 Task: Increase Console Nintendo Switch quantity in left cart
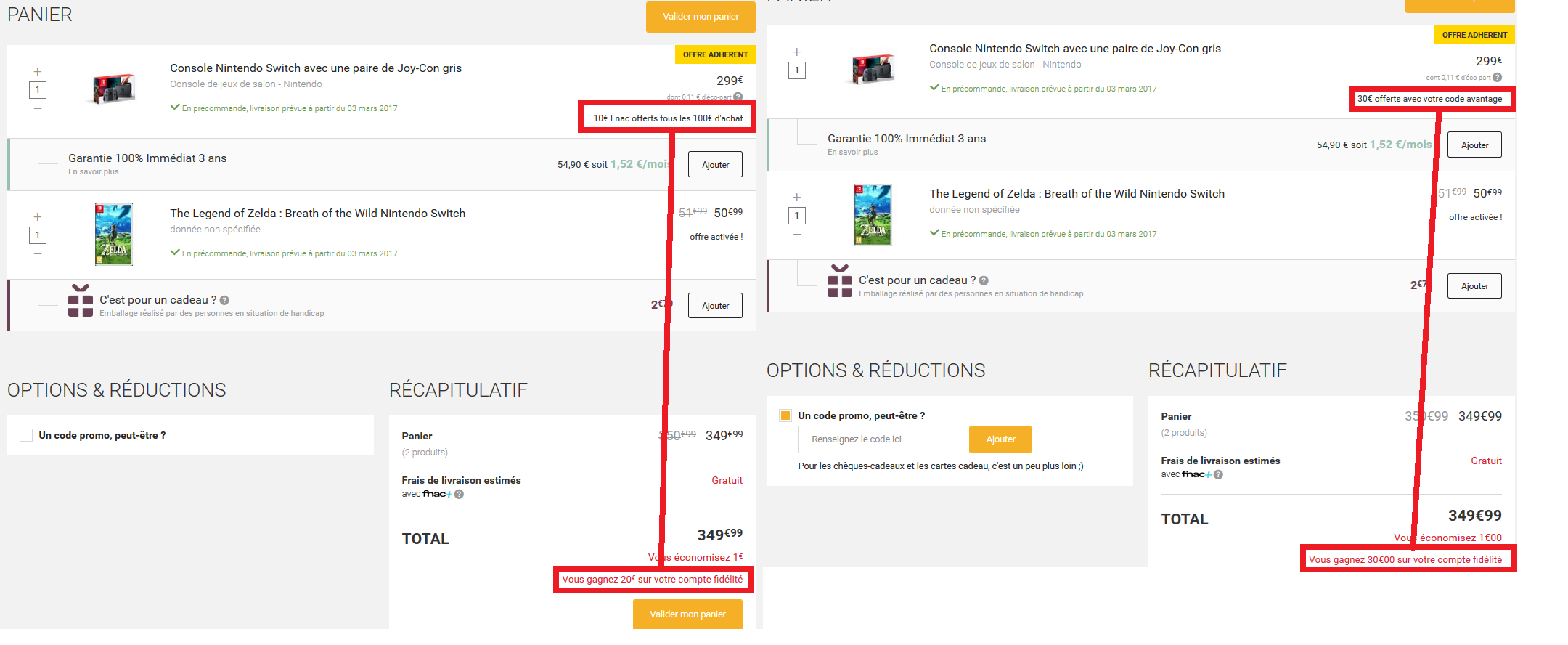38,72
